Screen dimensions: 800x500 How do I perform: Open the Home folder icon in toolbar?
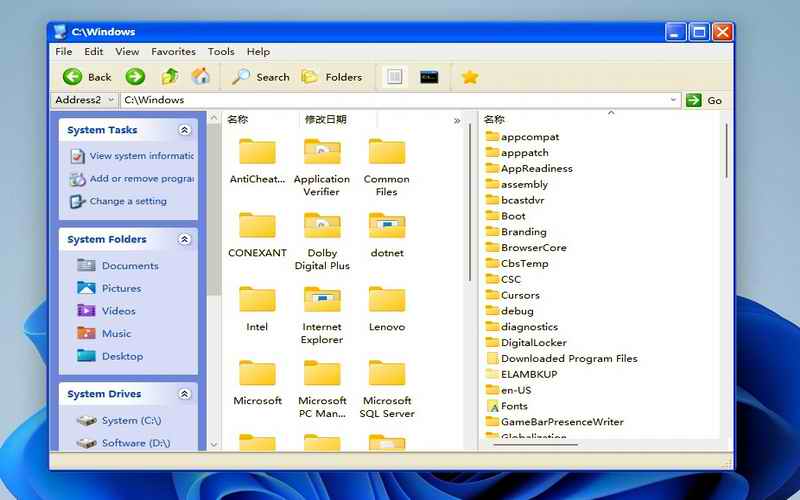pyautogui.click(x=201, y=77)
